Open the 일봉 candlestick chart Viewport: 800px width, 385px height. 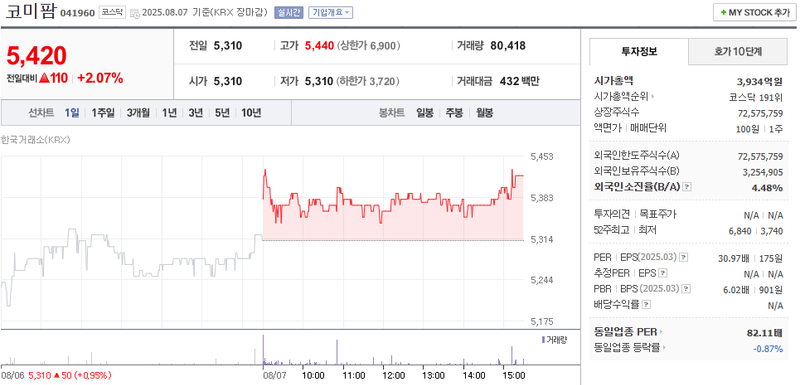tap(424, 113)
